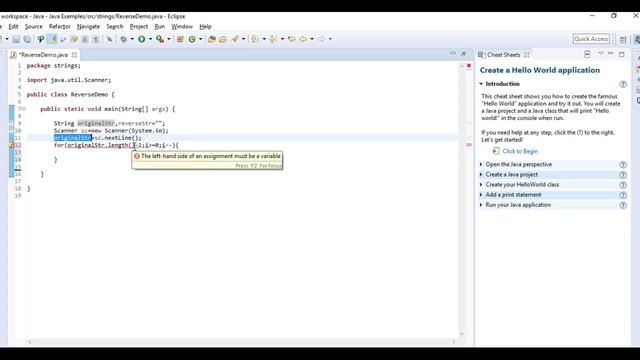Expand Create a Java project step

[481, 175]
